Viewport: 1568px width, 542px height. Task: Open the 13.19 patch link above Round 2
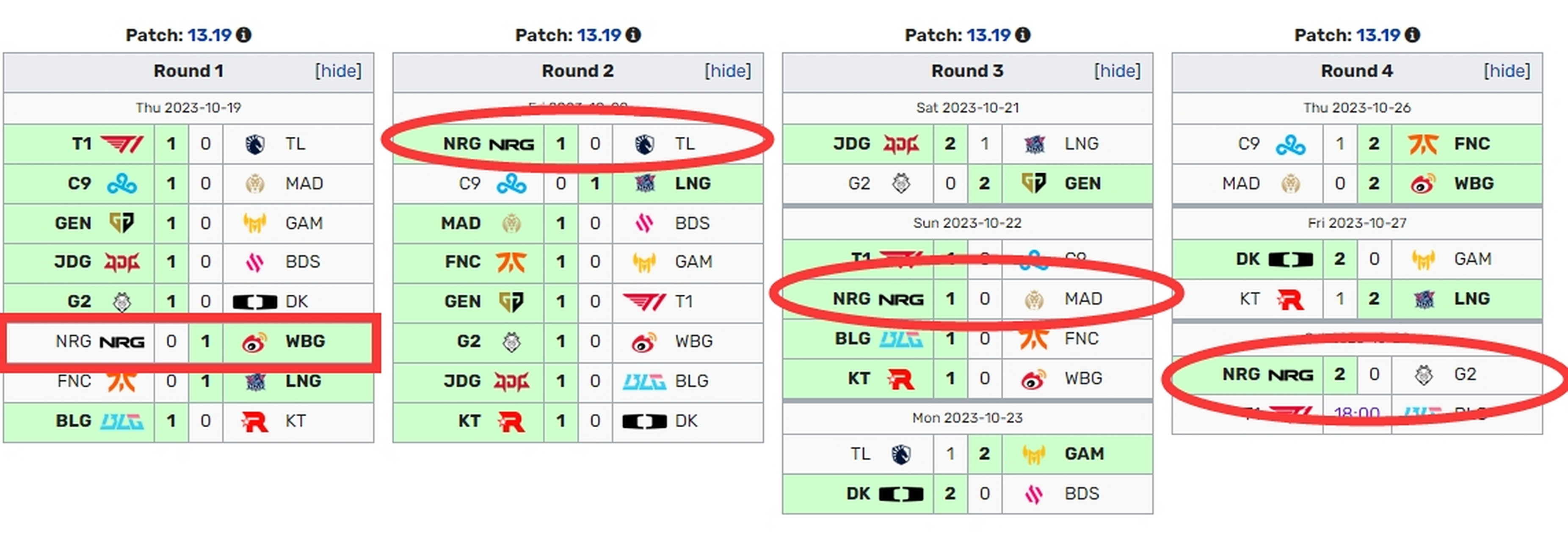[599, 35]
